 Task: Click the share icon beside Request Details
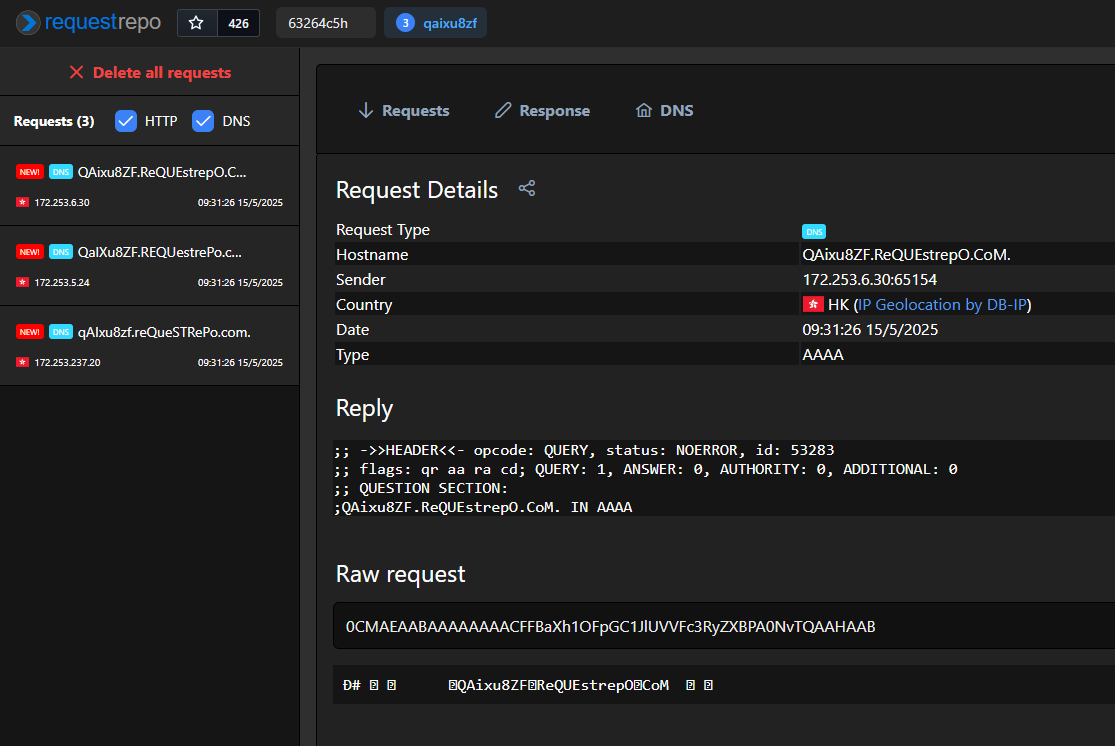(x=527, y=188)
